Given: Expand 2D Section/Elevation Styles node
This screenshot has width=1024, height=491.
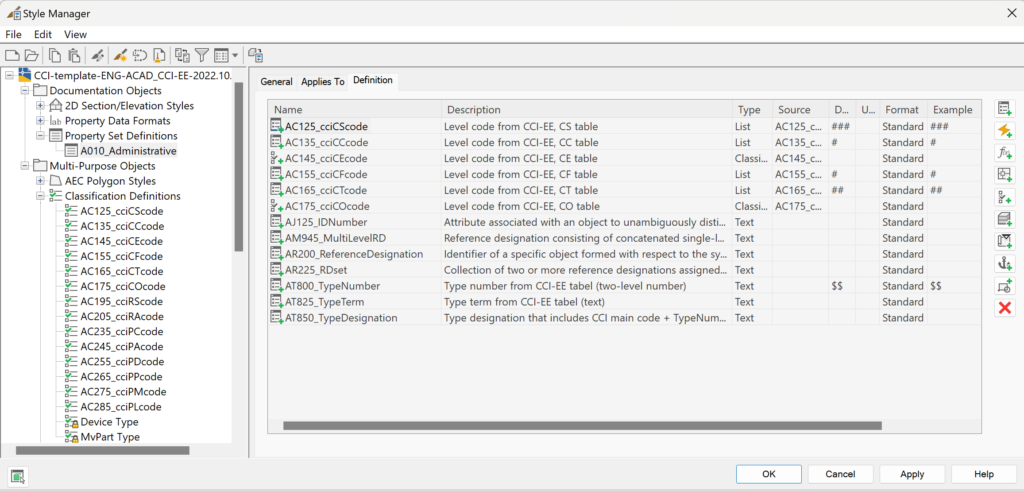Looking at the screenshot, I should coord(40,105).
